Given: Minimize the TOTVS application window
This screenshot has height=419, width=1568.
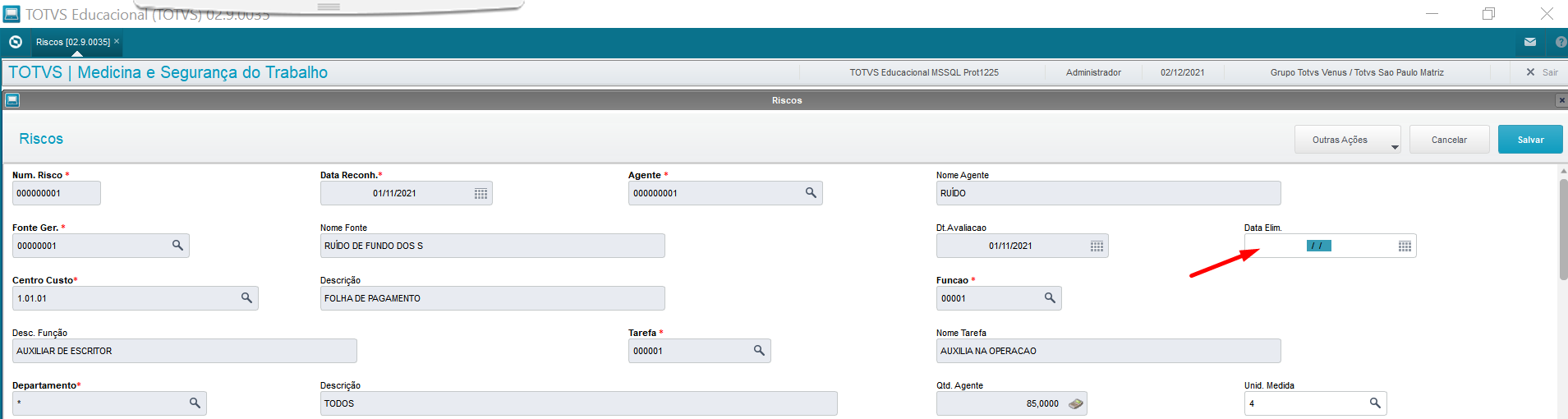Looking at the screenshot, I should pyautogui.click(x=1432, y=13).
